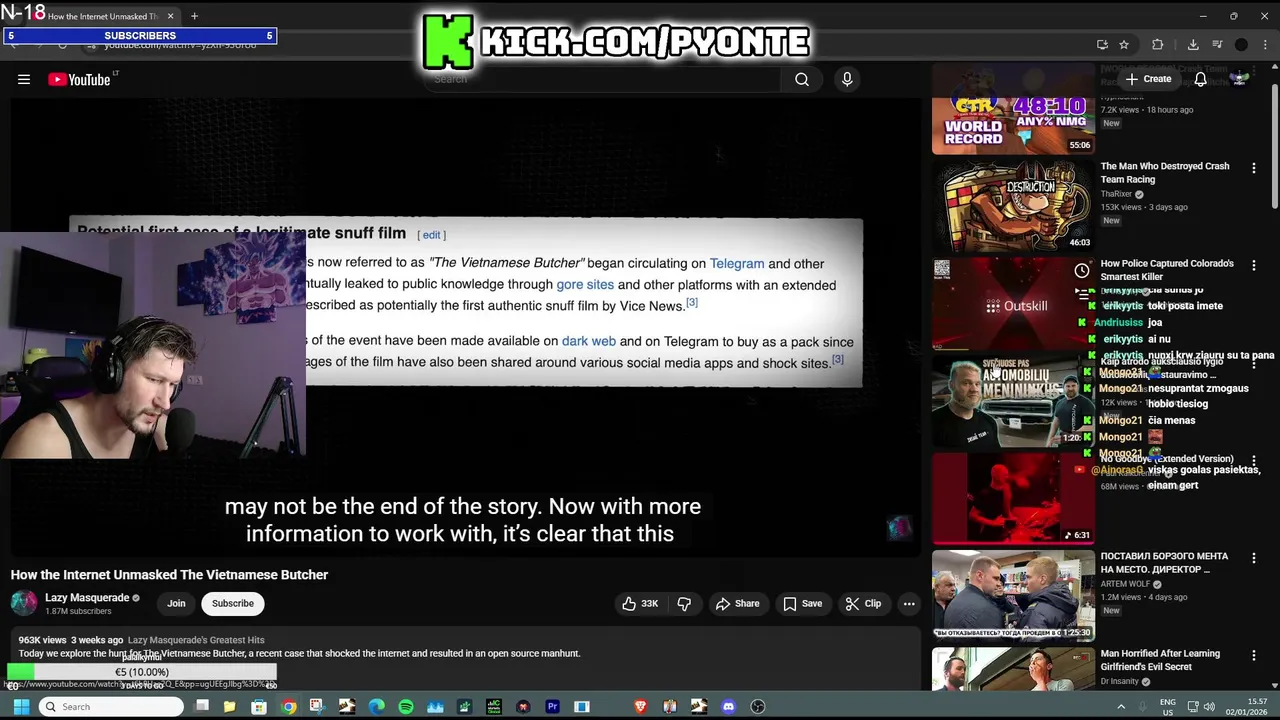Screen dimensions: 1280x720
Task: Open the Lazy Masquerade channel avatar
Action: click(x=24, y=603)
